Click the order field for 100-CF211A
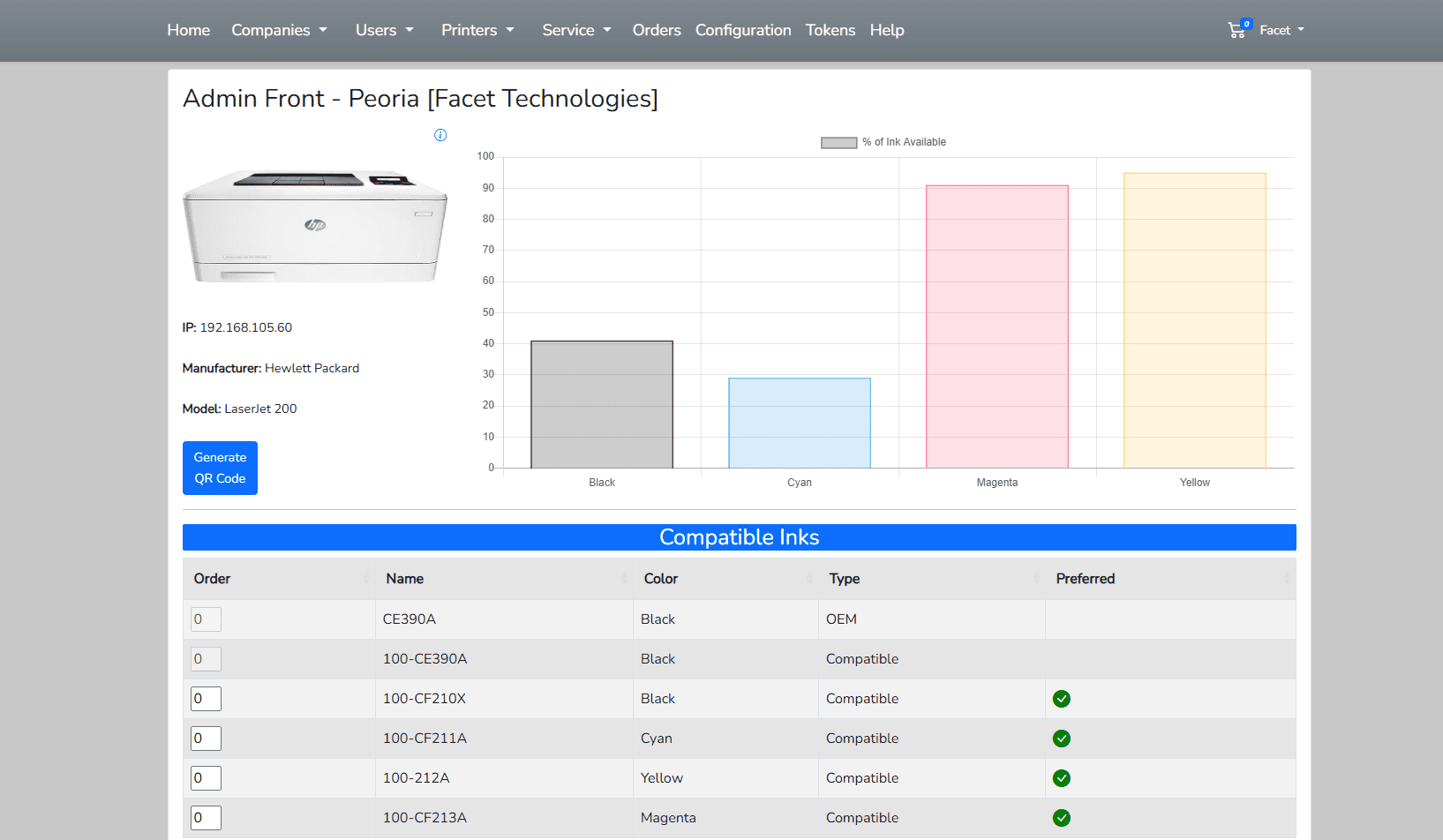Viewport: 1443px width, 840px height. [206, 739]
